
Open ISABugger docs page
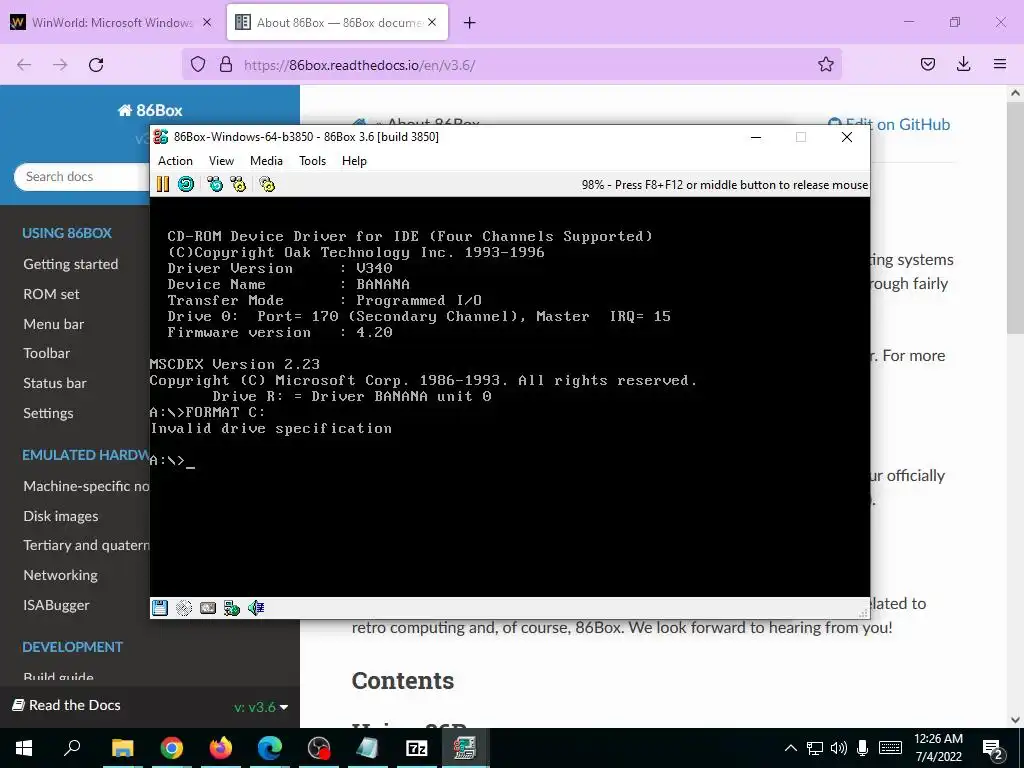[56, 605]
